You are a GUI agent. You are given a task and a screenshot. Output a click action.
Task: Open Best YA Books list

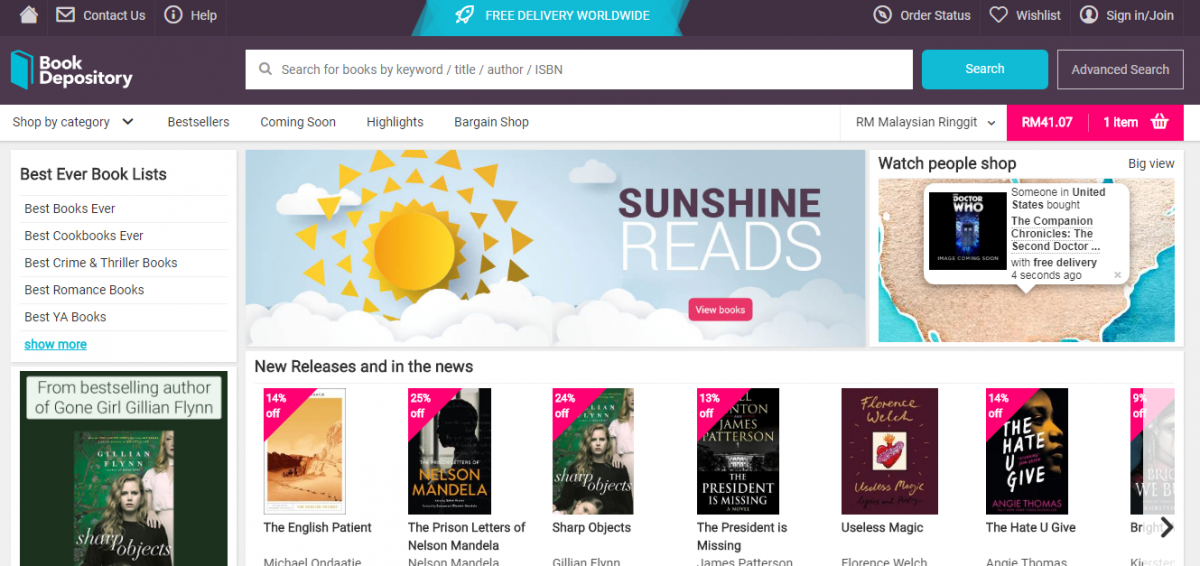pos(65,316)
